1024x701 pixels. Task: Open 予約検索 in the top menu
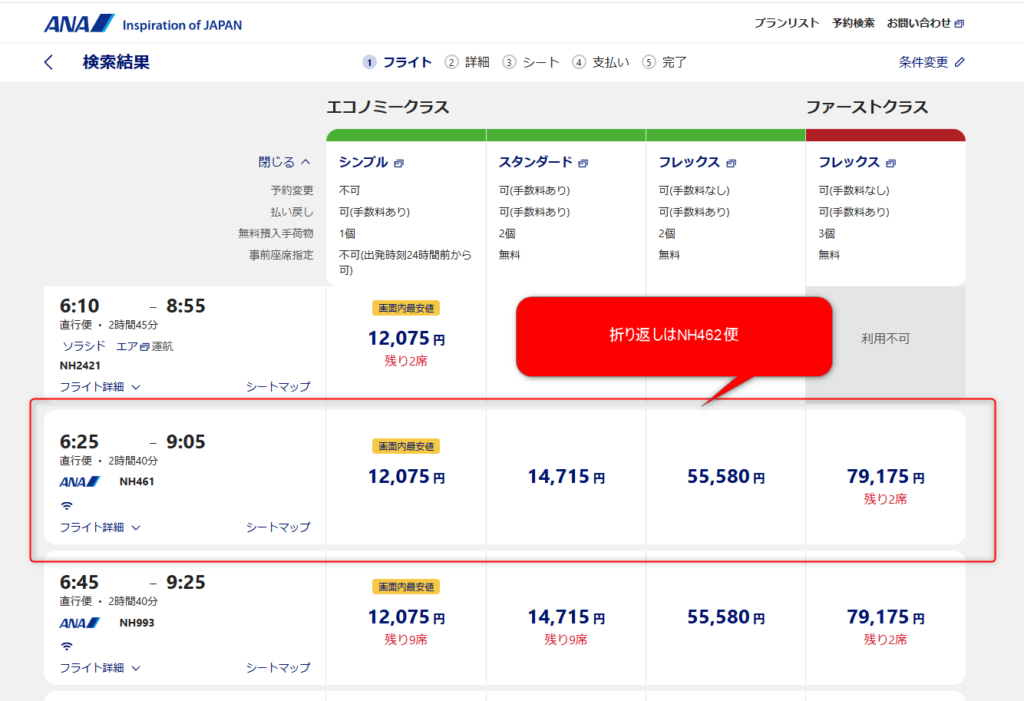click(853, 24)
